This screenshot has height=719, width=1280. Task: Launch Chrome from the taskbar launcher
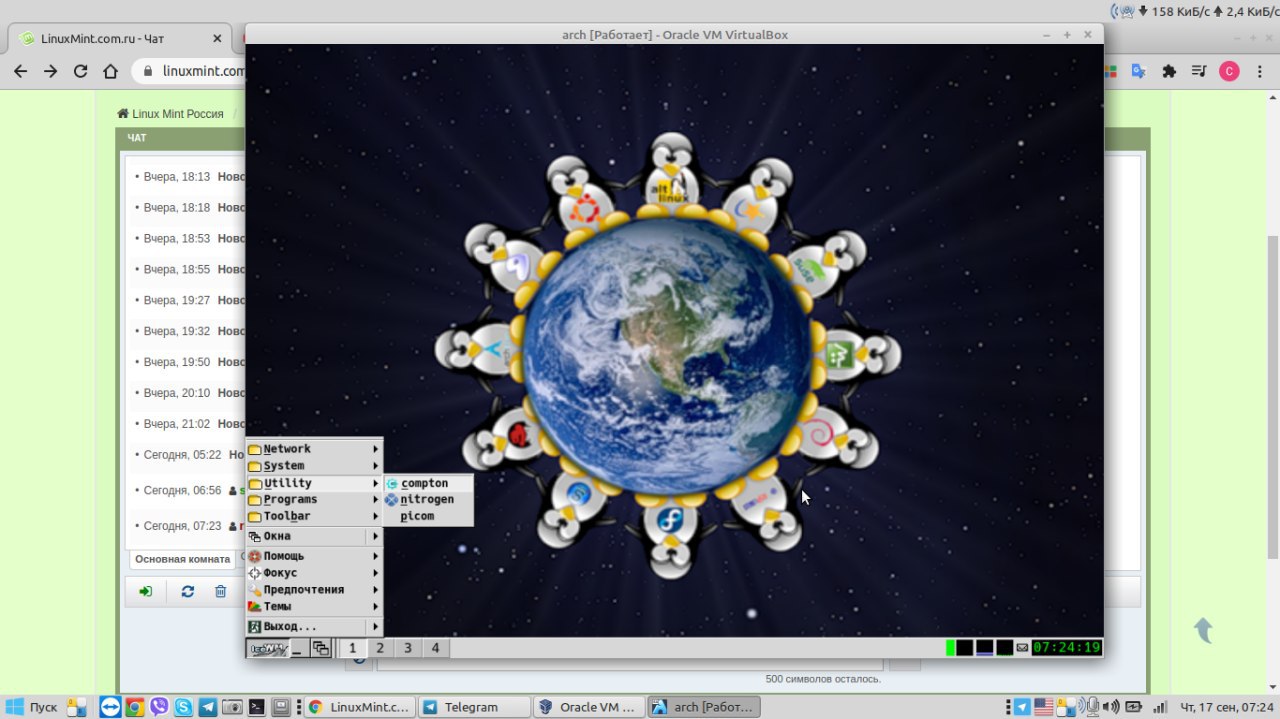pos(134,707)
